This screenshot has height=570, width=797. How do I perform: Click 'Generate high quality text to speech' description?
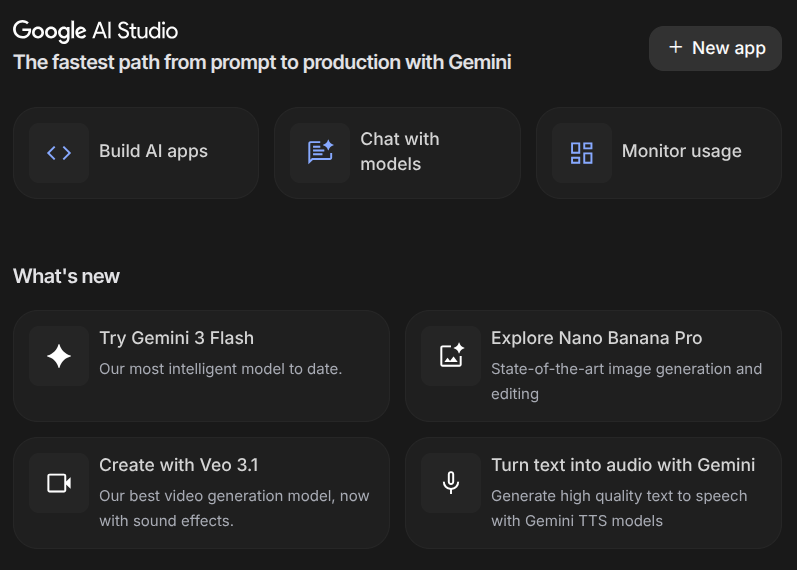(619, 508)
